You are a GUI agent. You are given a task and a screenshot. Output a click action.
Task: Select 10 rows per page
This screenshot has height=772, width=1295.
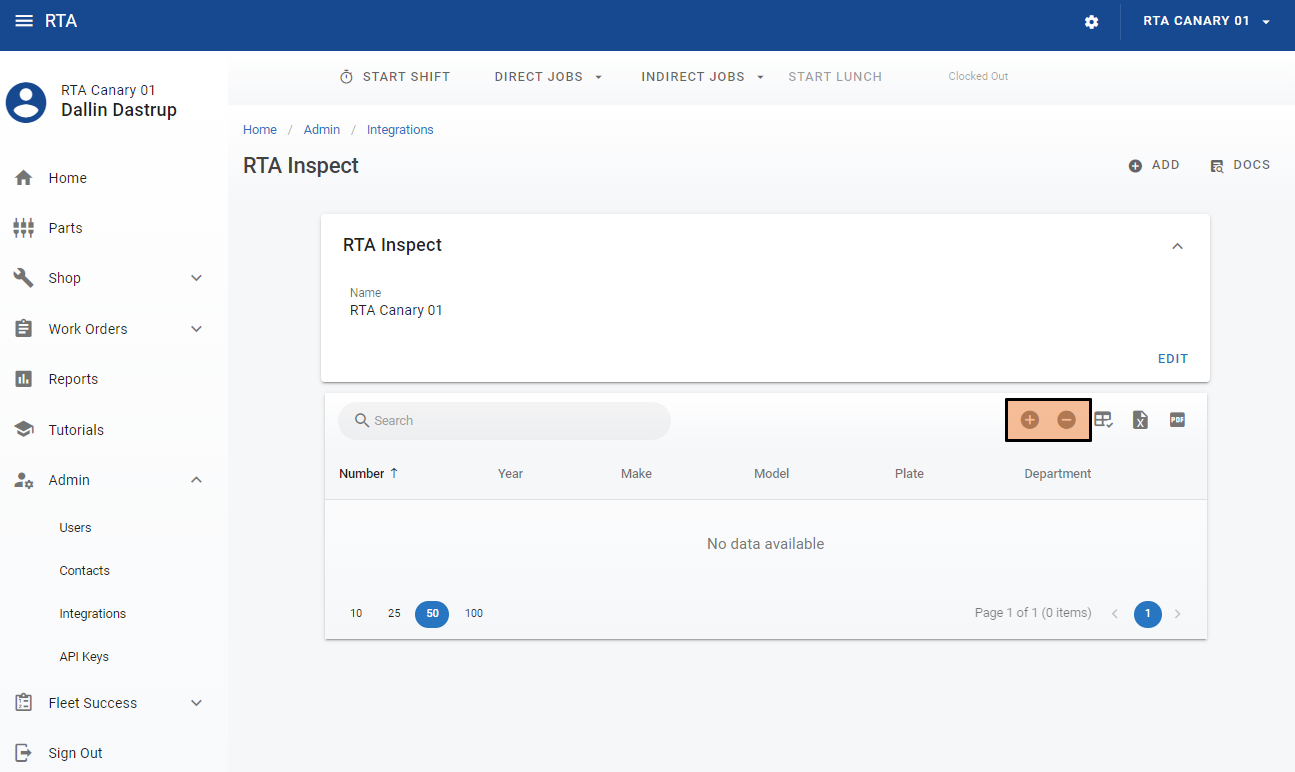(356, 614)
